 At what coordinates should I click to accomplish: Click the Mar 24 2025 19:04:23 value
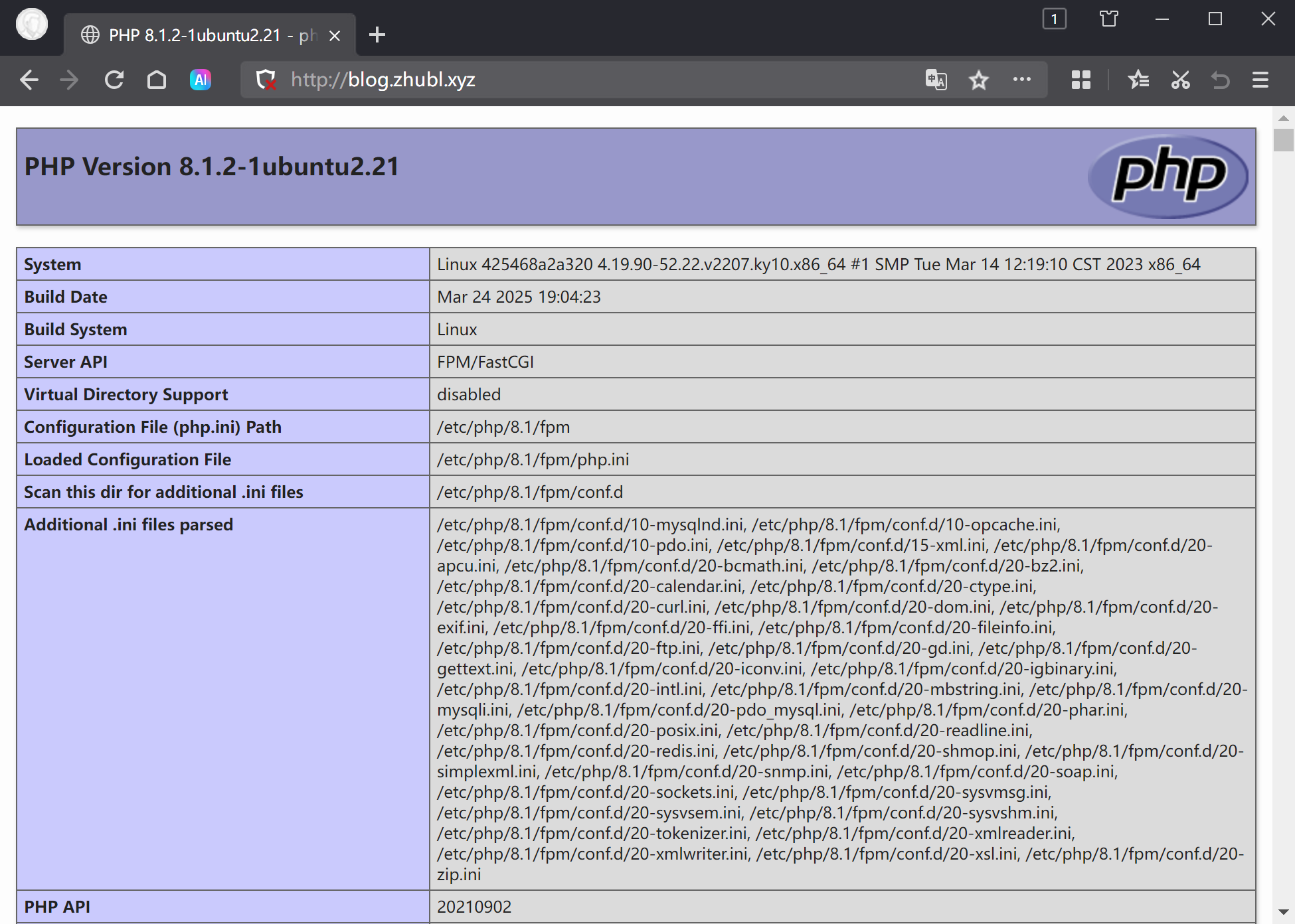519,297
